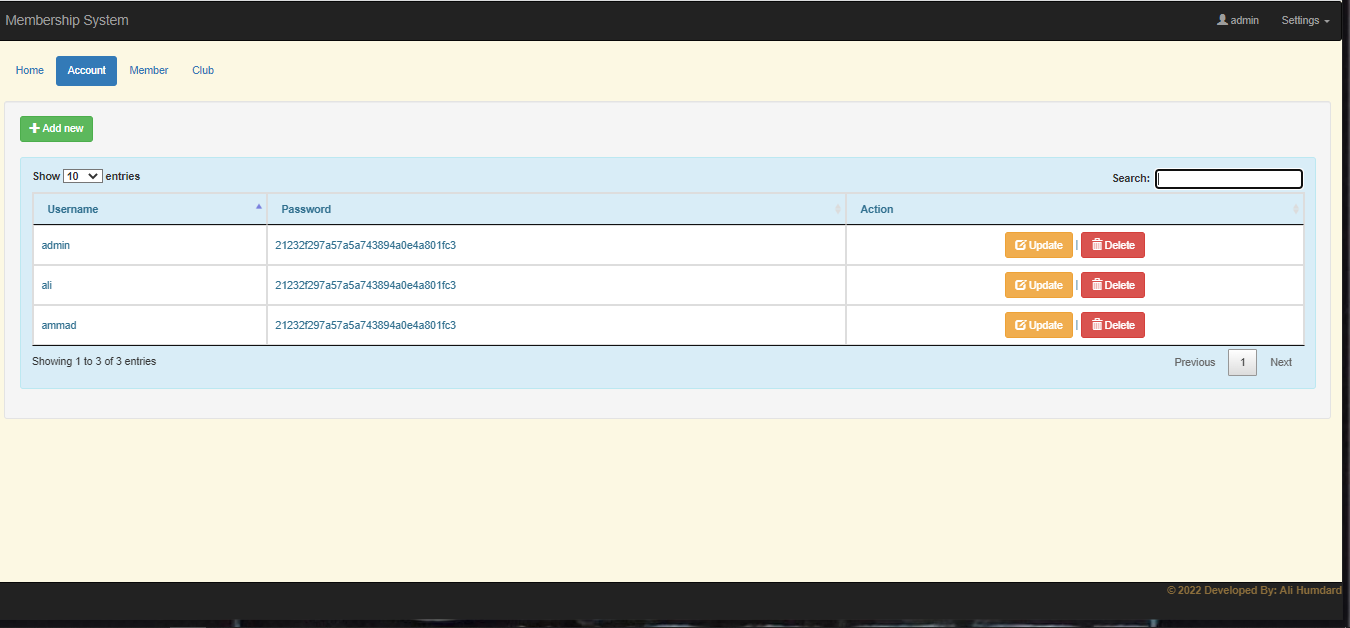
Task: Sort table by Password column
Action: click(x=556, y=209)
